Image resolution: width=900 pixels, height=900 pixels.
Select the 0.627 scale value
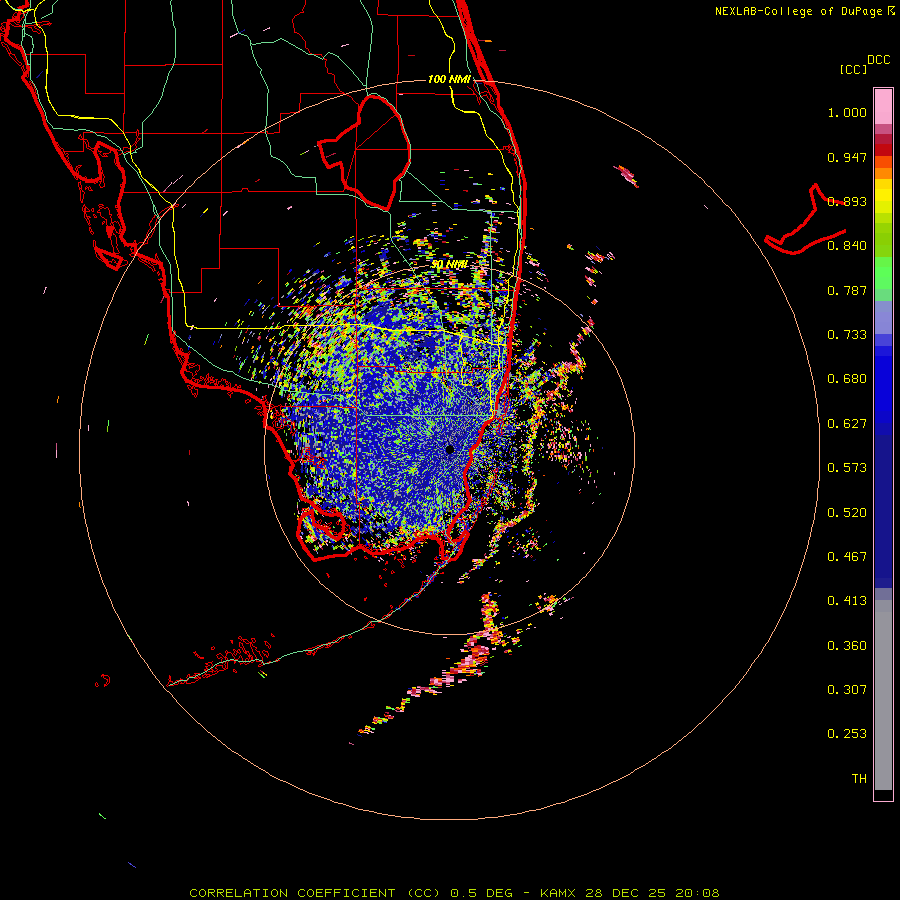coord(847,424)
